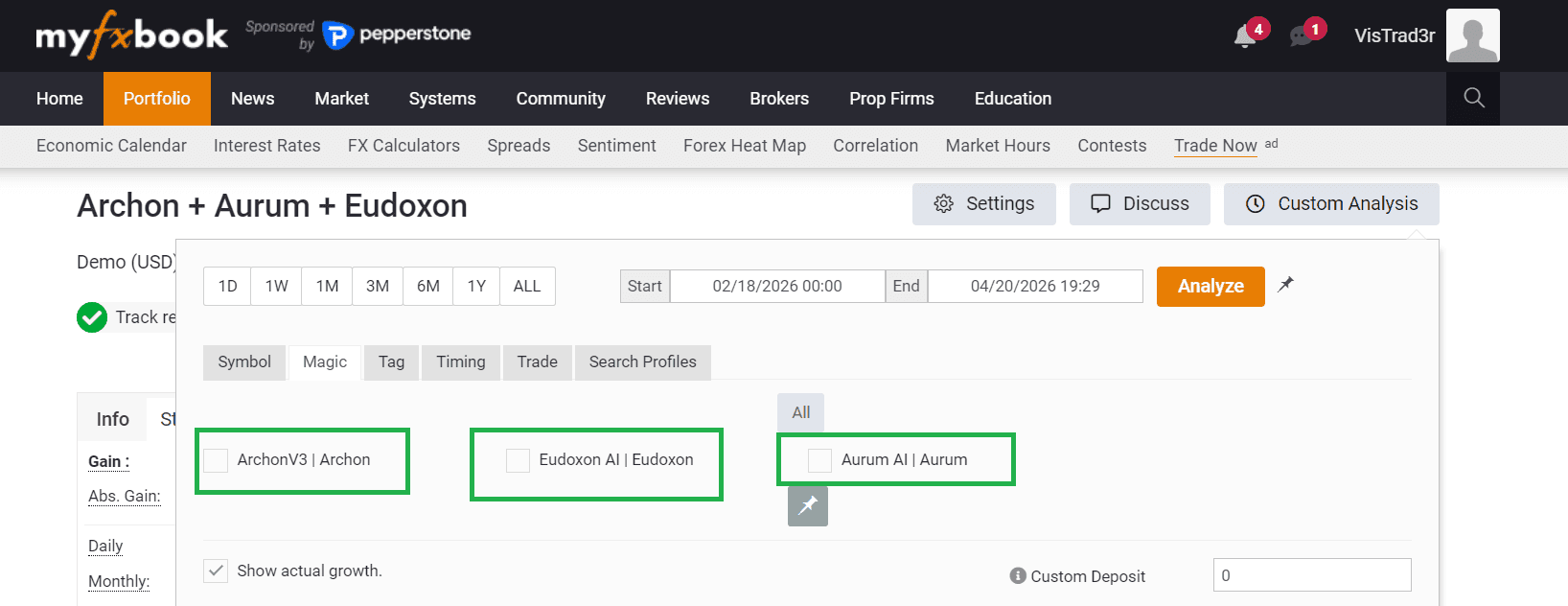Screen dimensions: 1568x606
Task: Select the All magic filter button
Action: (801, 412)
